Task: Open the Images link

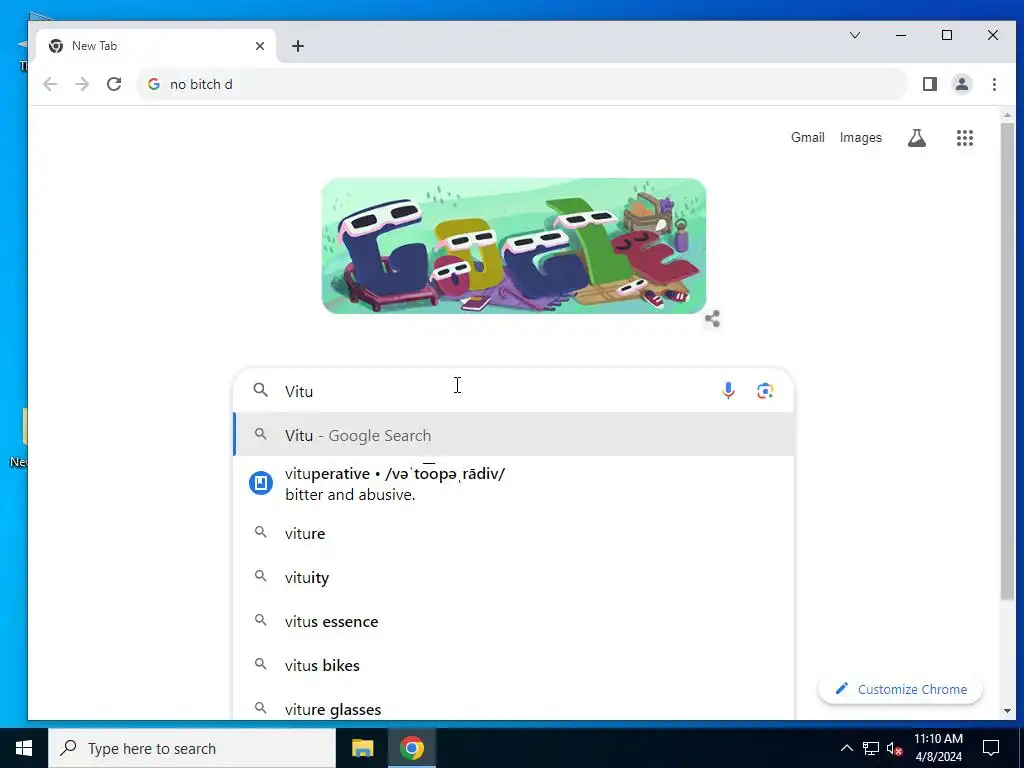Action: (861, 138)
